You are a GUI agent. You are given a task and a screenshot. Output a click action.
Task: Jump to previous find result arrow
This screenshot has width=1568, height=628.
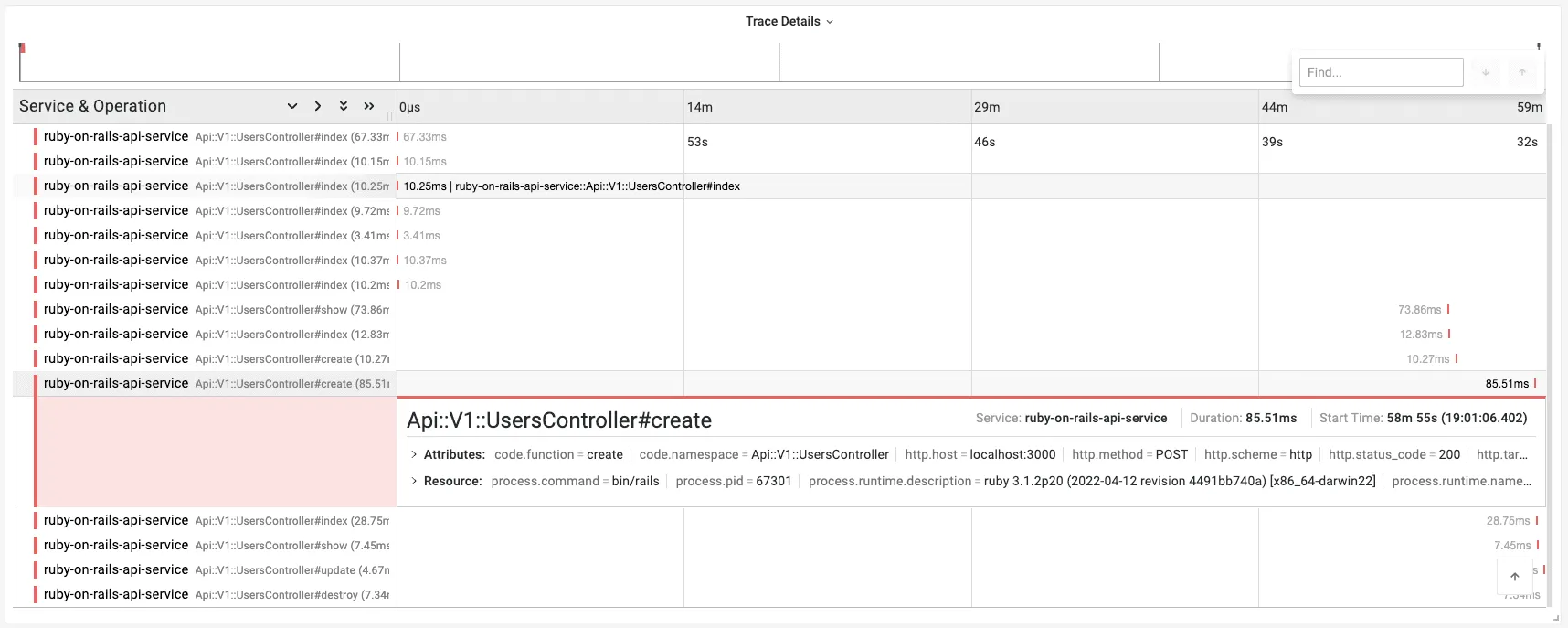1522,72
